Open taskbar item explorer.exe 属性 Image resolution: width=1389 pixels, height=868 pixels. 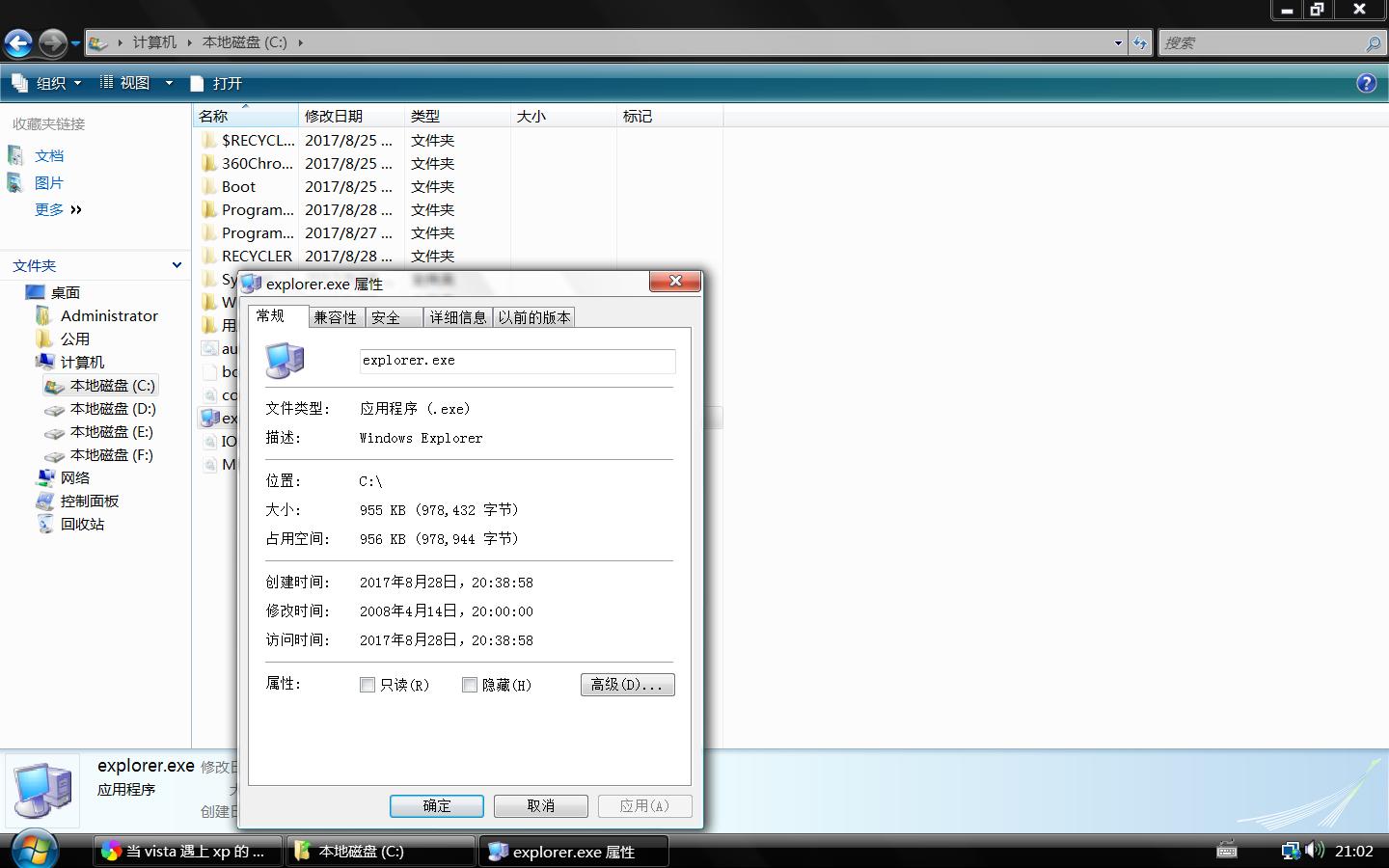tap(573, 852)
